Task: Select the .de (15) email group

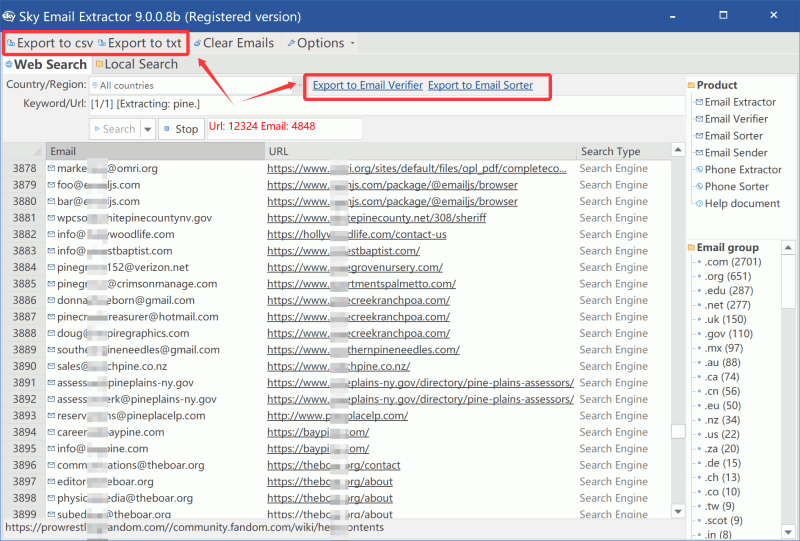Action: tap(722, 463)
